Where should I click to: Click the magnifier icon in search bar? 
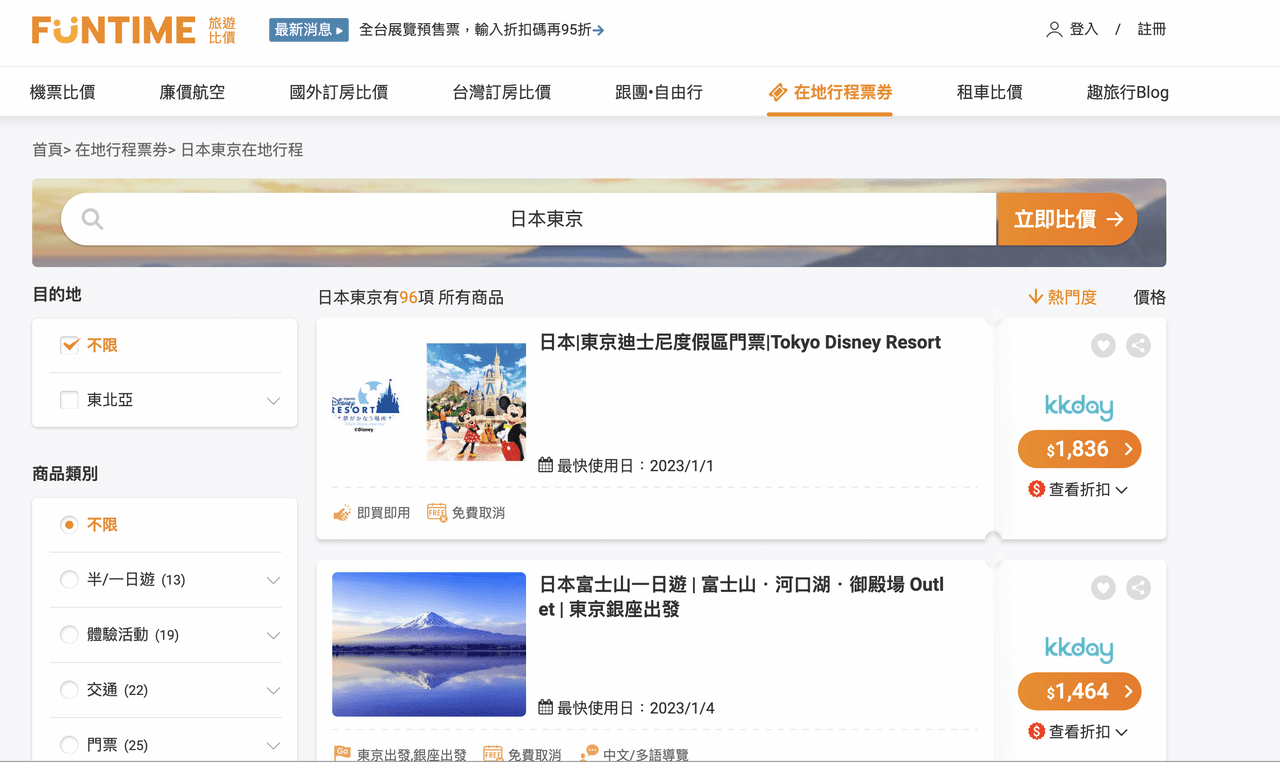pyautogui.click(x=92, y=219)
